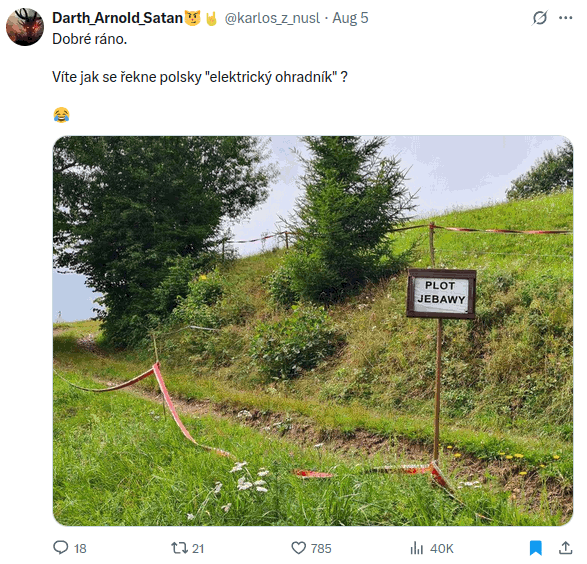
Task: Click the PLOT JEBAWY sign in photo
Action: [x=441, y=293]
